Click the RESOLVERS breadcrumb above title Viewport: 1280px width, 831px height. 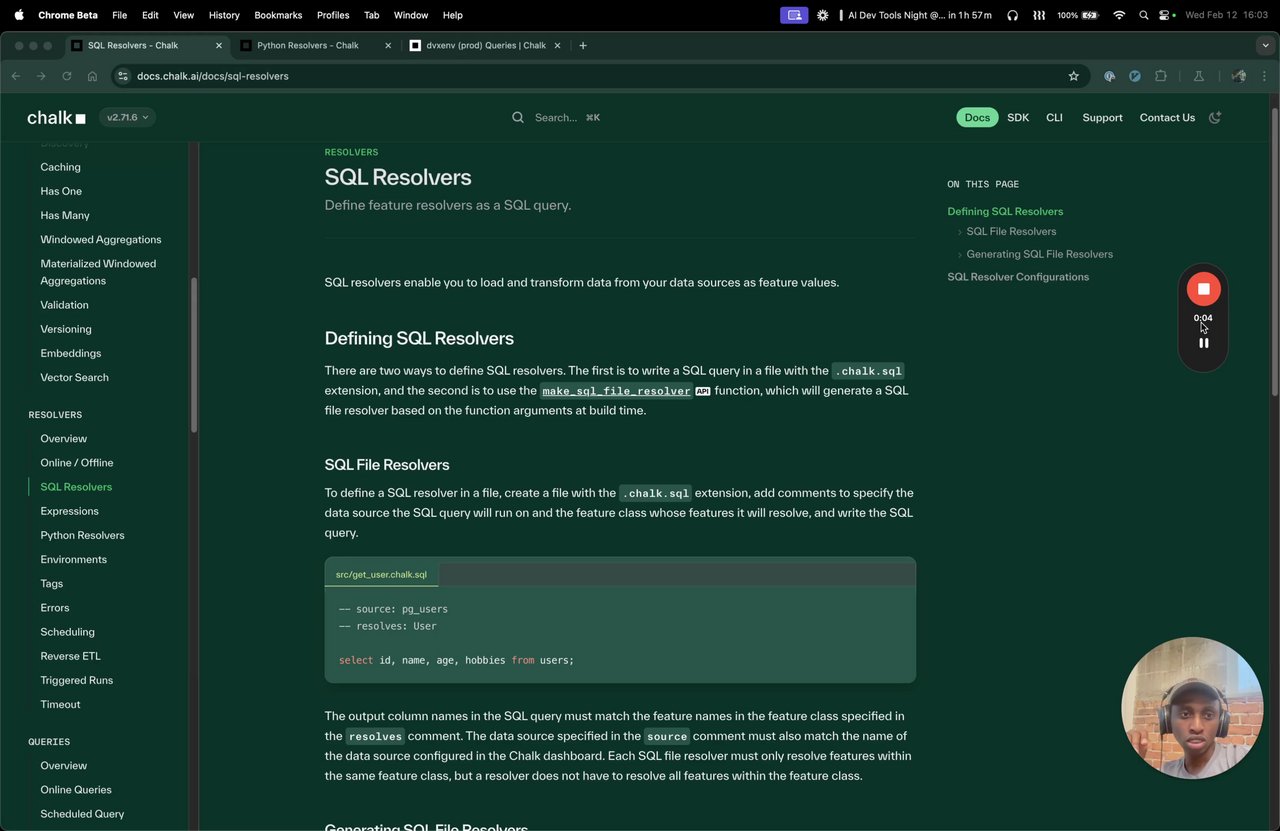pos(351,152)
